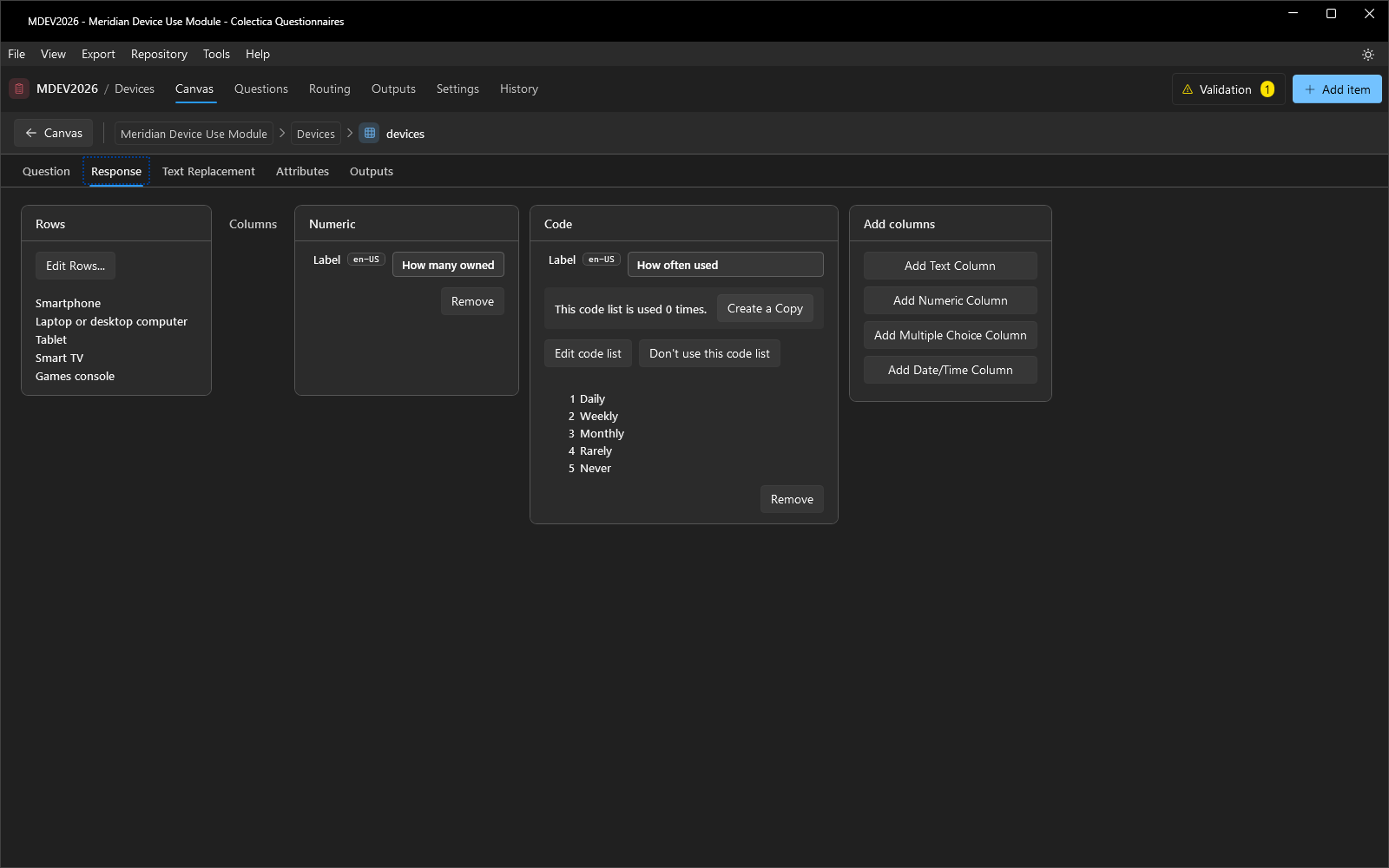
Task: Select the Devices breadcrumb before devices
Action: 316,134
